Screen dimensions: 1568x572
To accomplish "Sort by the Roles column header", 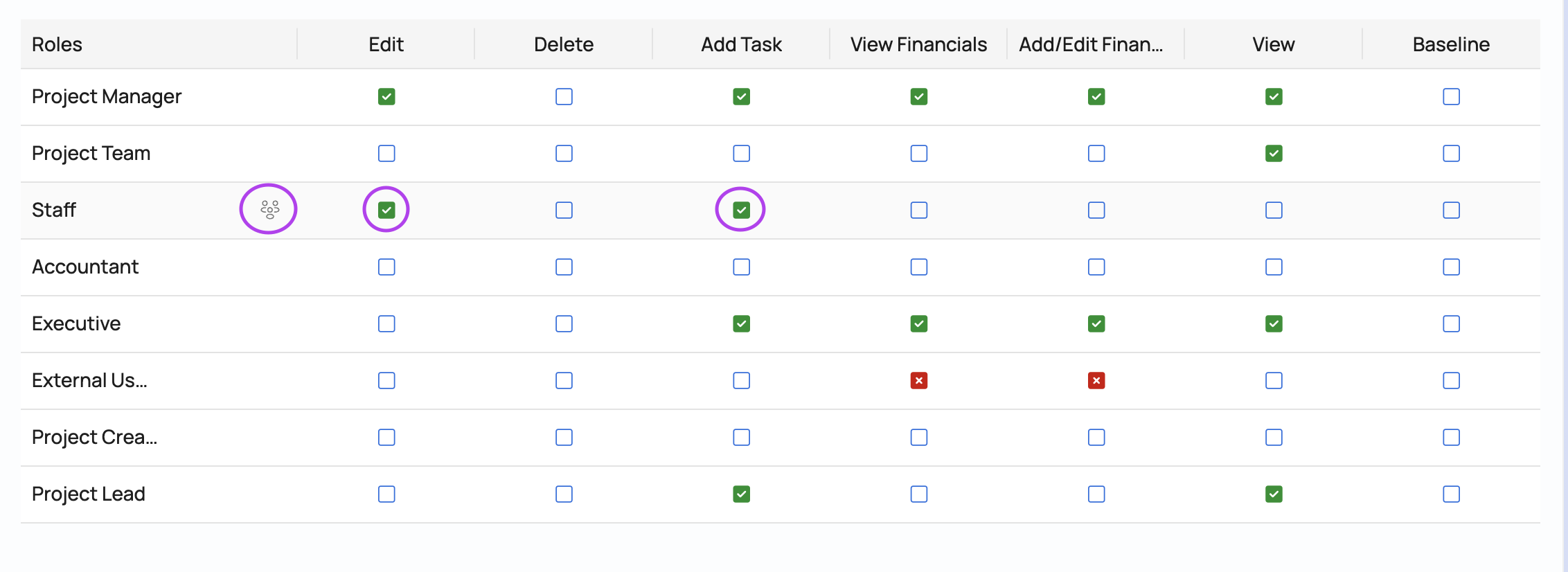I will 57,44.
